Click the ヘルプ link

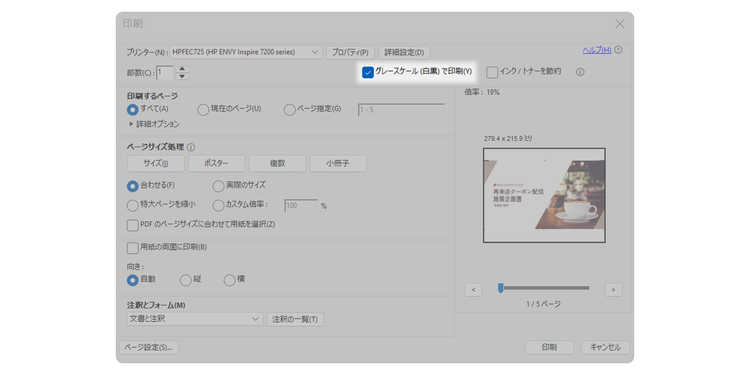[597, 50]
